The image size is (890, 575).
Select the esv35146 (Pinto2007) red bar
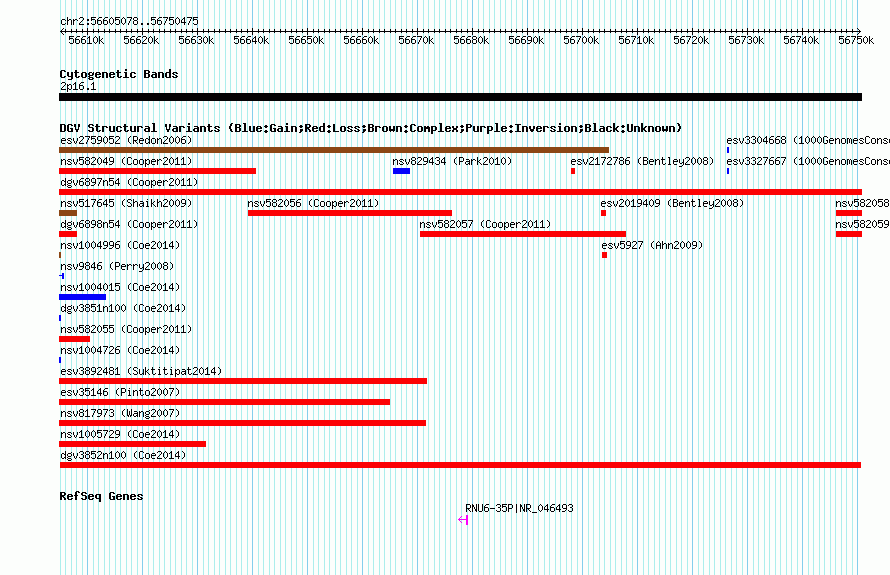[224, 402]
